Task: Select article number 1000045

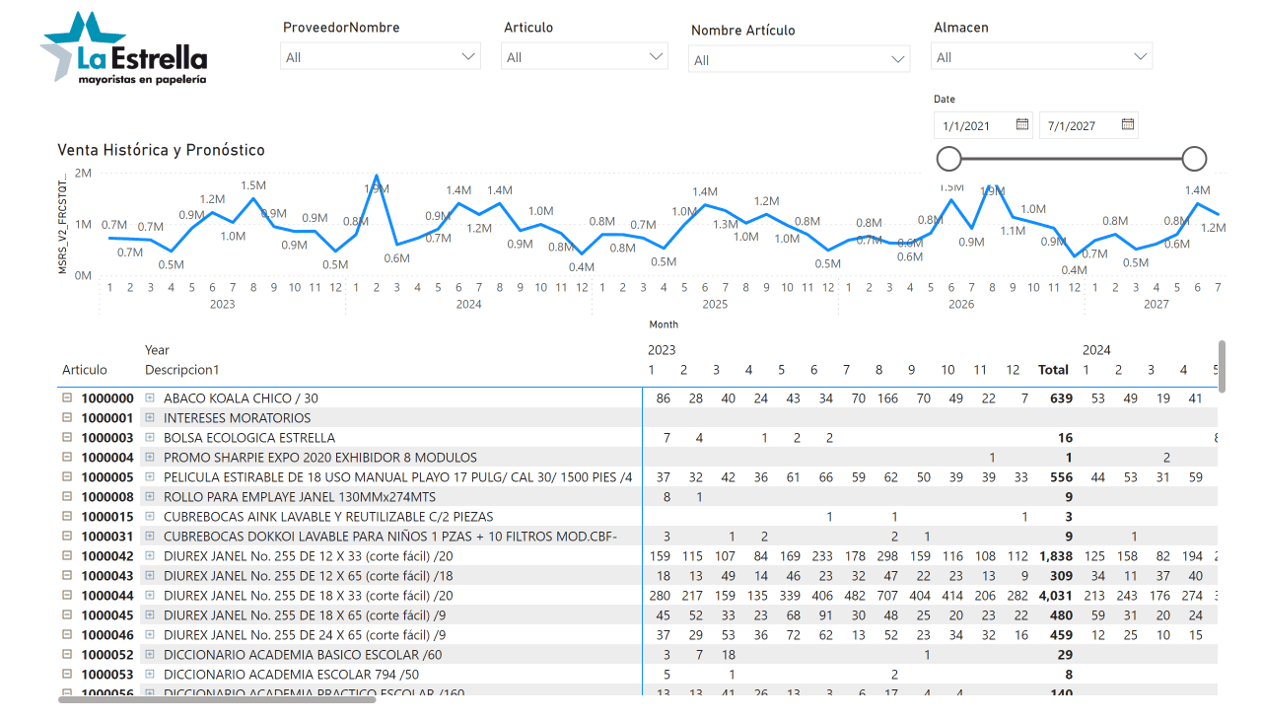Action: (107, 615)
